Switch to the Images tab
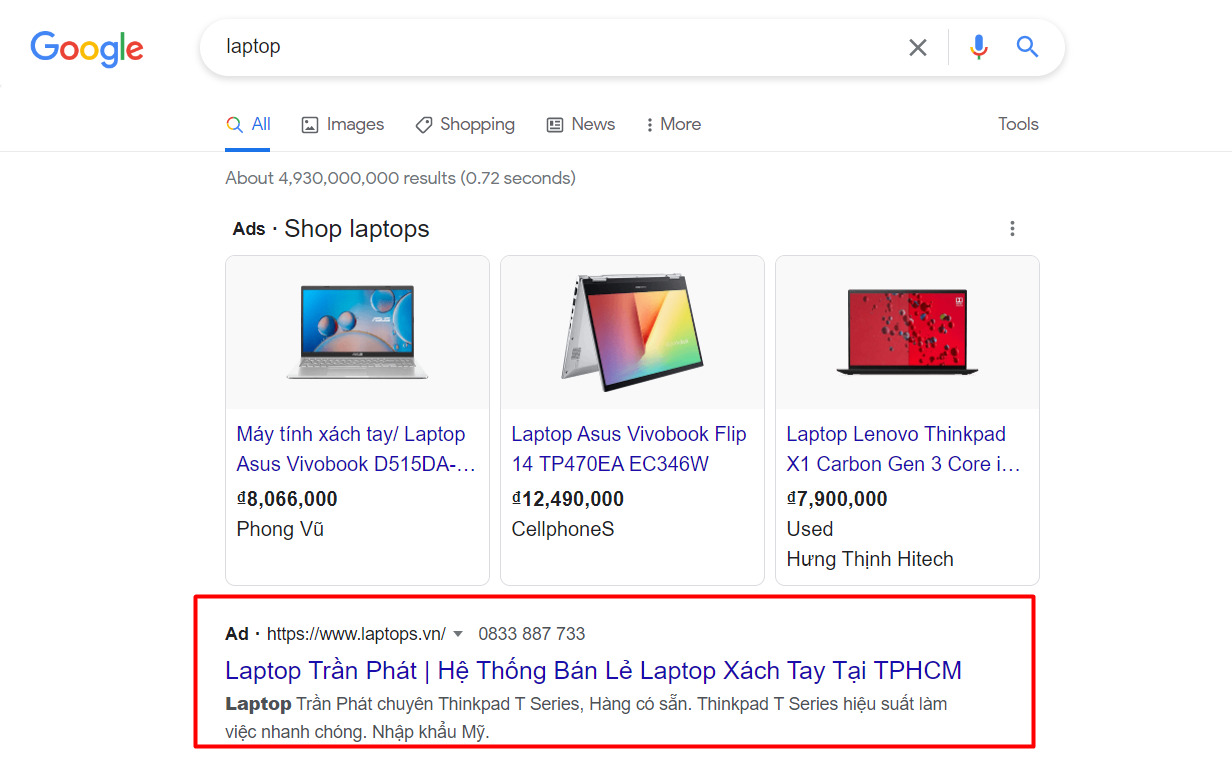The image size is (1232, 759). point(343,125)
